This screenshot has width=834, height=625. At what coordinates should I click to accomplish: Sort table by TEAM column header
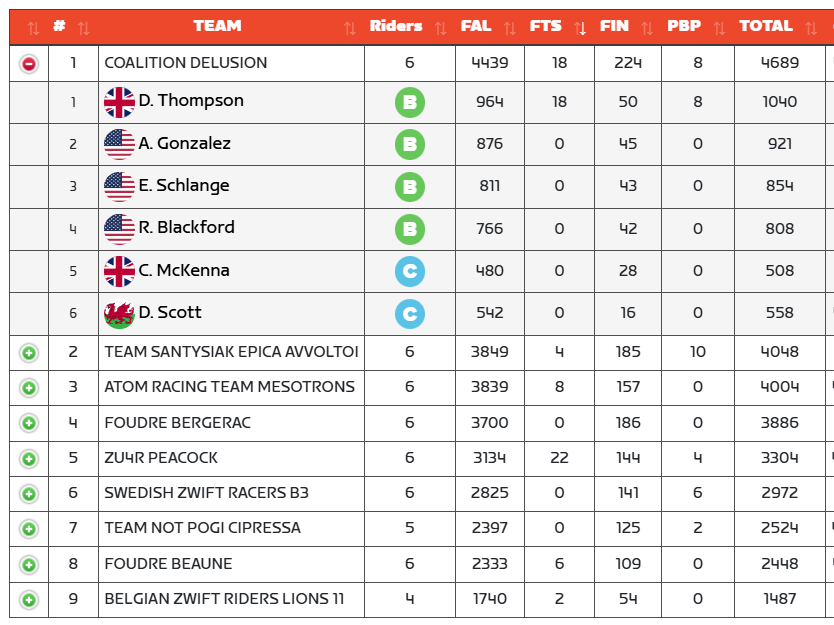[x=217, y=27]
